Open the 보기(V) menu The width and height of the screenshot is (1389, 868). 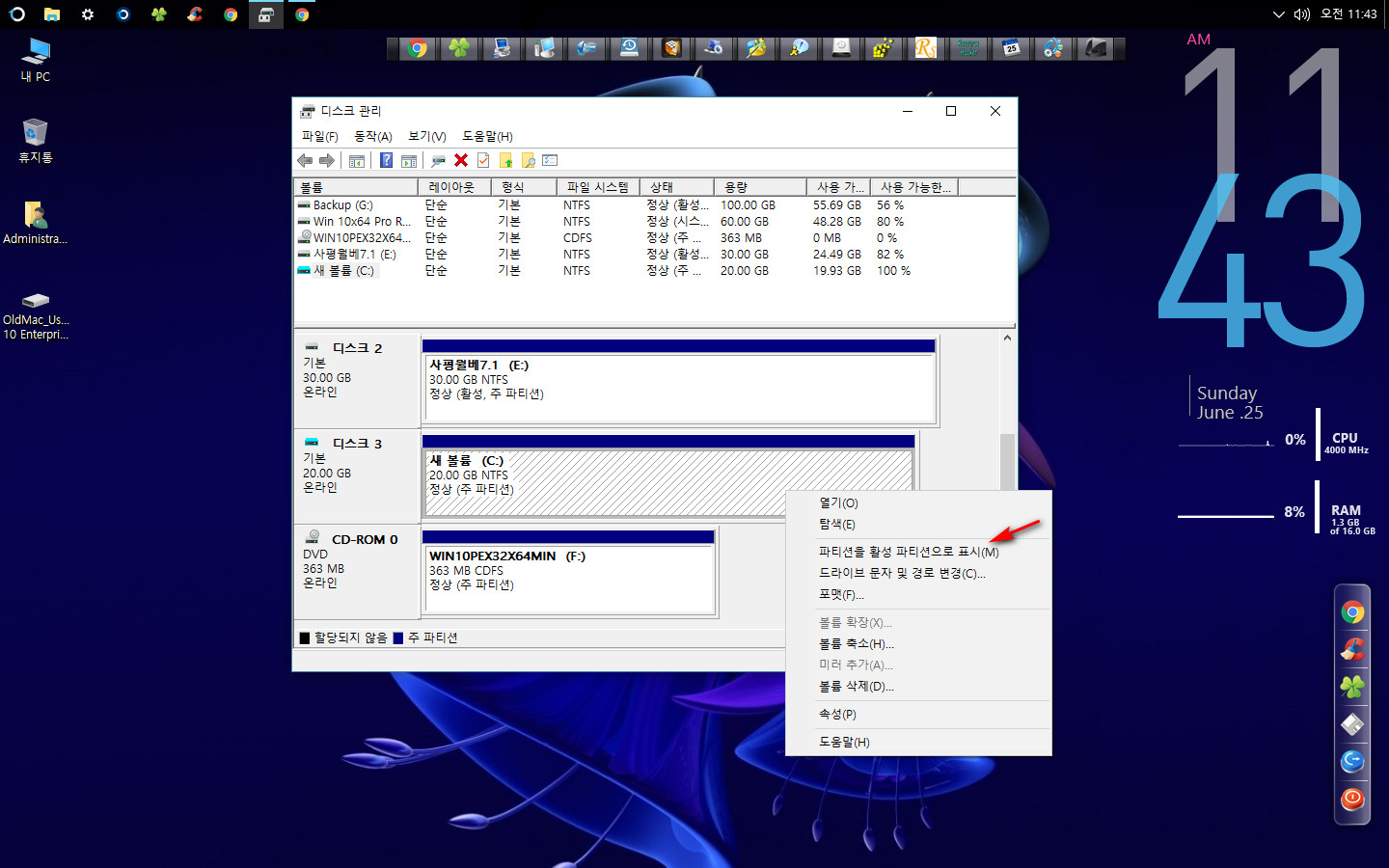click(x=427, y=136)
